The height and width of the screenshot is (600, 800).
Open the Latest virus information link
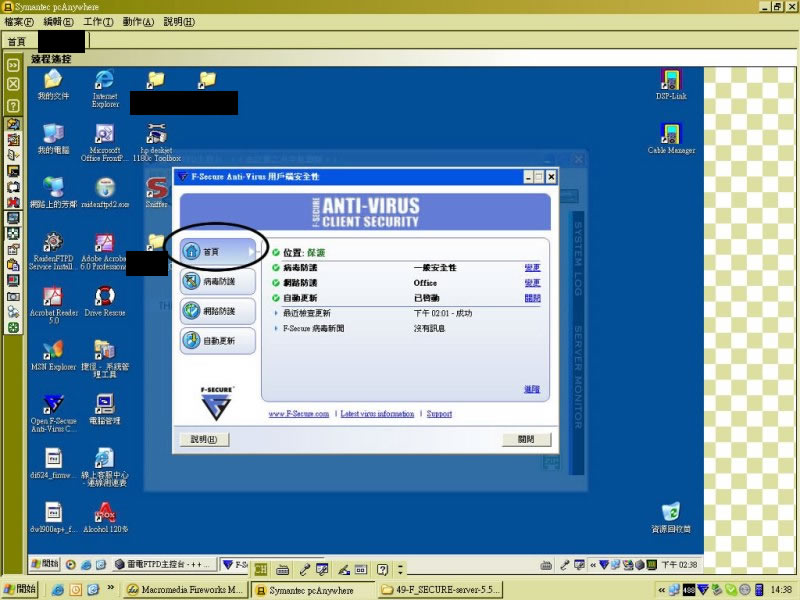pyautogui.click(x=377, y=414)
